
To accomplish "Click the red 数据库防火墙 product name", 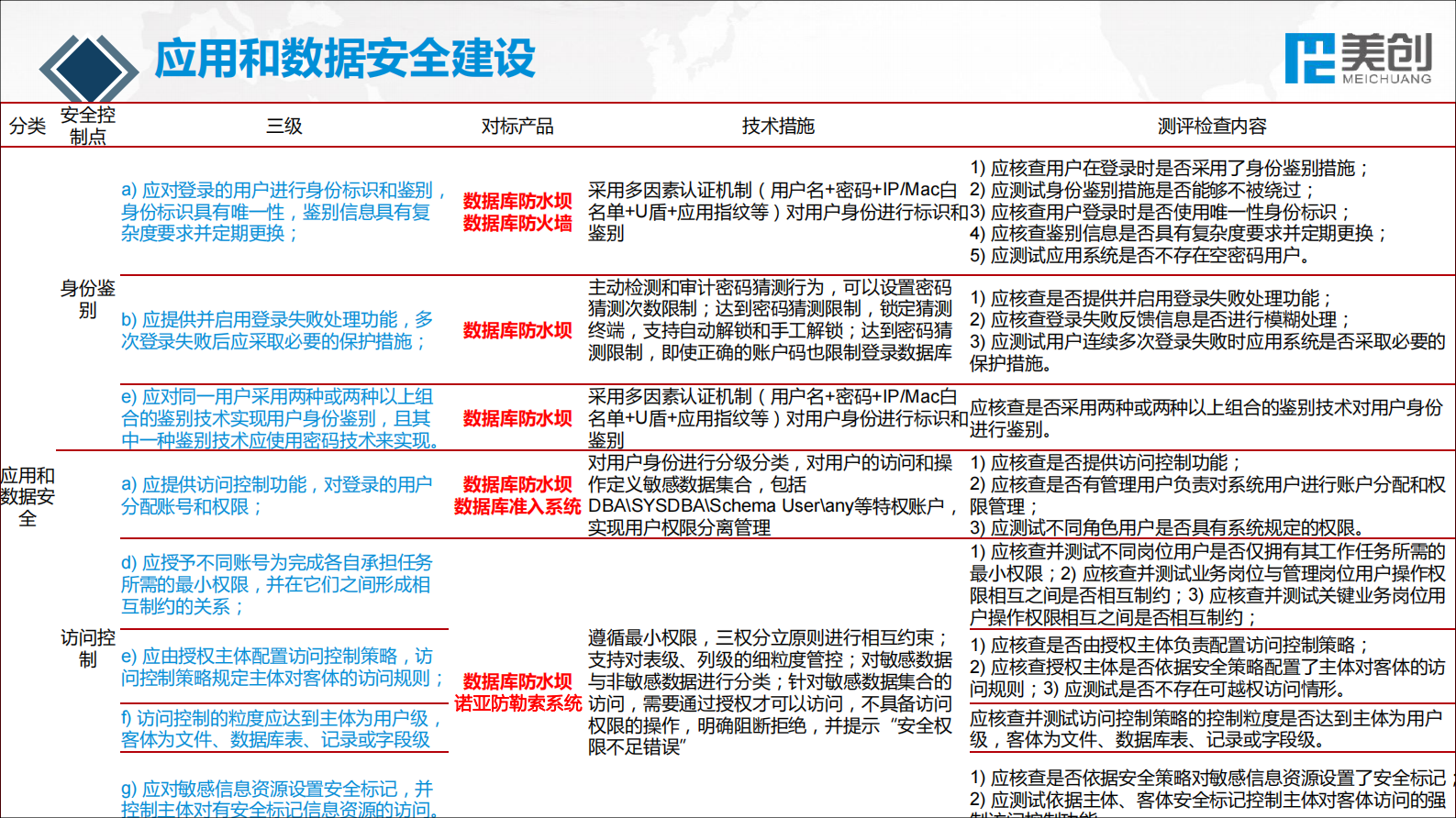I will tap(517, 224).
